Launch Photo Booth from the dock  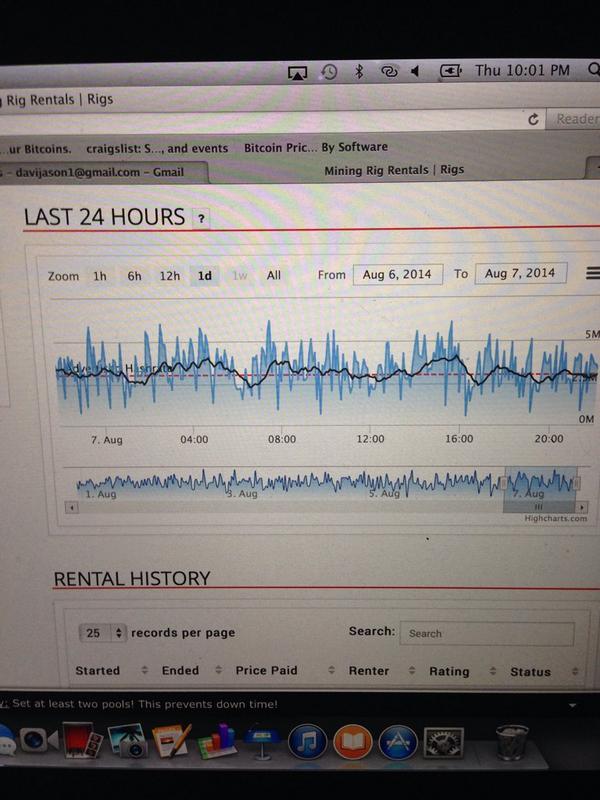(82, 740)
